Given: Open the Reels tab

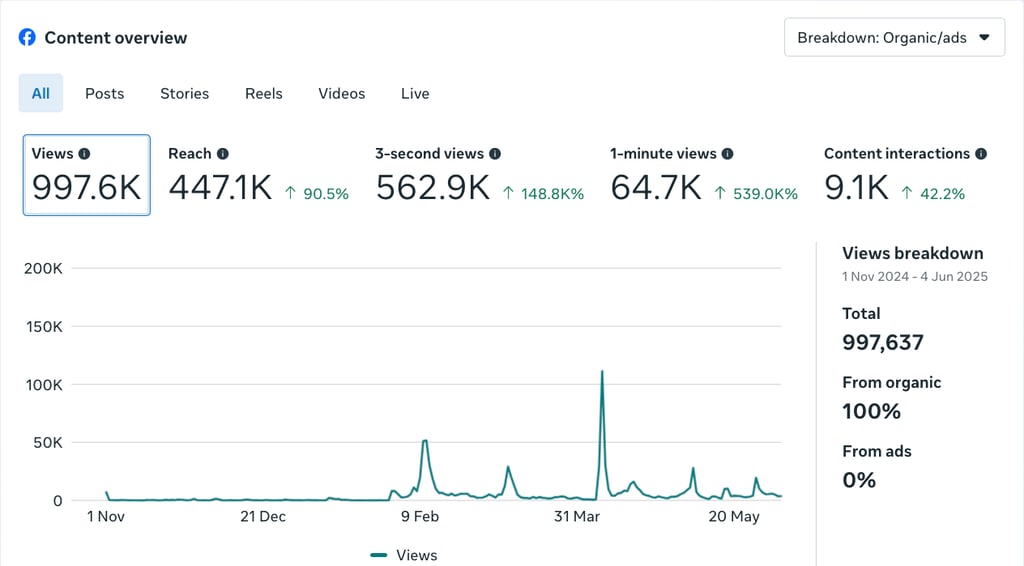Looking at the screenshot, I should point(264,93).
